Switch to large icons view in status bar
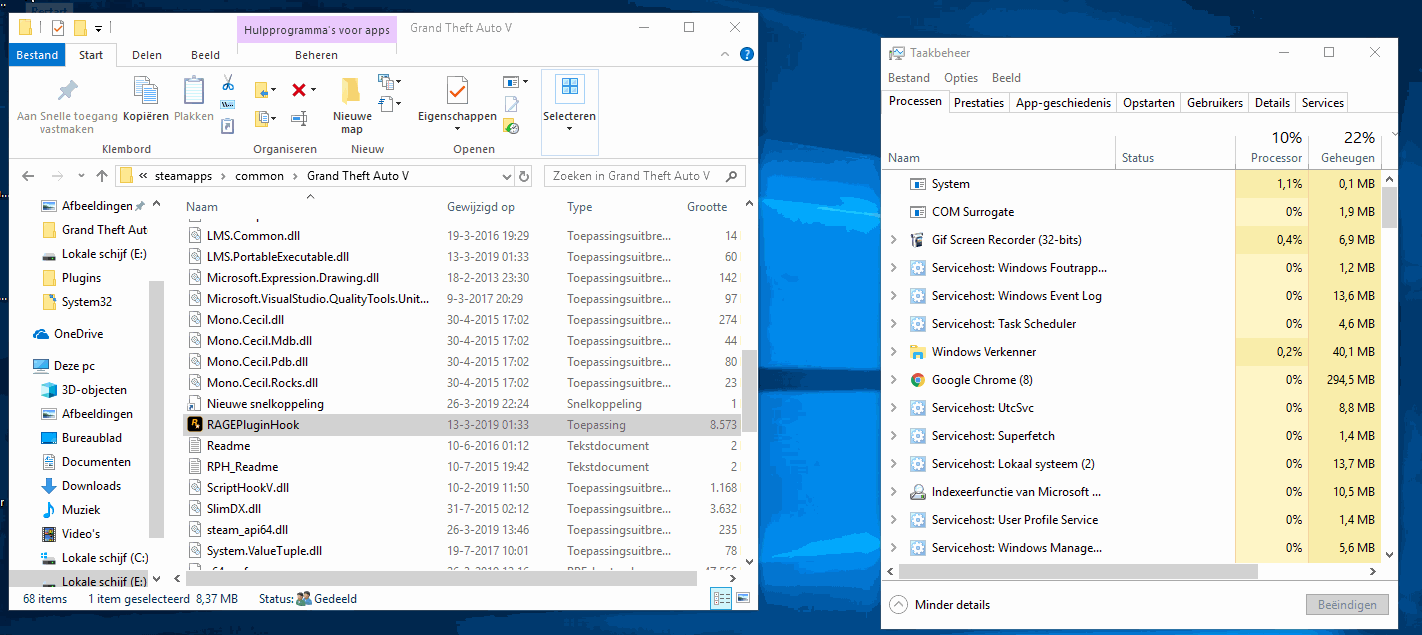 coord(741,598)
